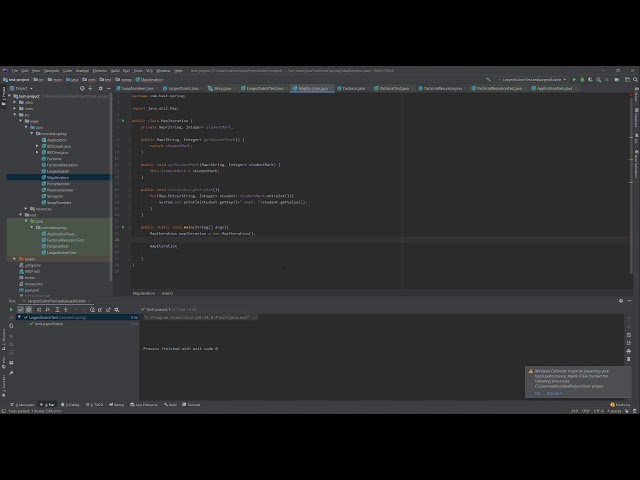This screenshot has height=480, width=640.
Task: Open the Spring tool window
Action: [x=117, y=404]
